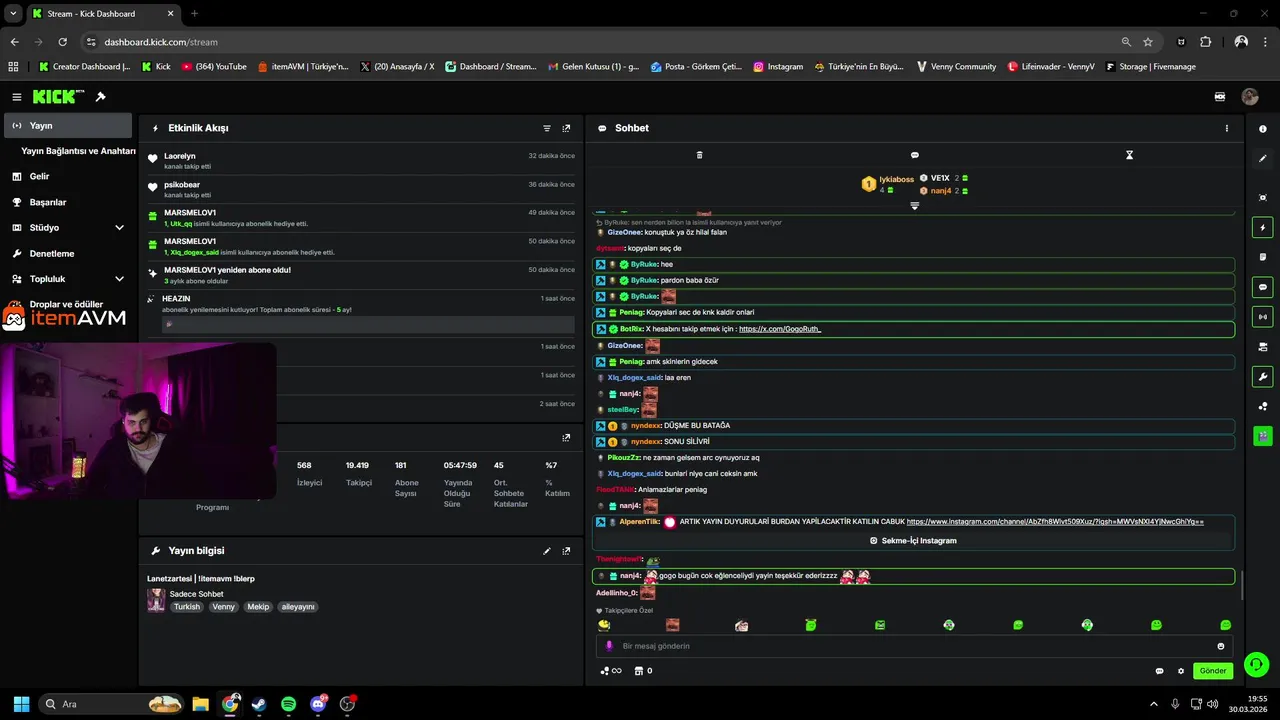Pop out the Etkinlik Akışı panel
The height and width of the screenshot is (720, 1280).
[566, 128]
